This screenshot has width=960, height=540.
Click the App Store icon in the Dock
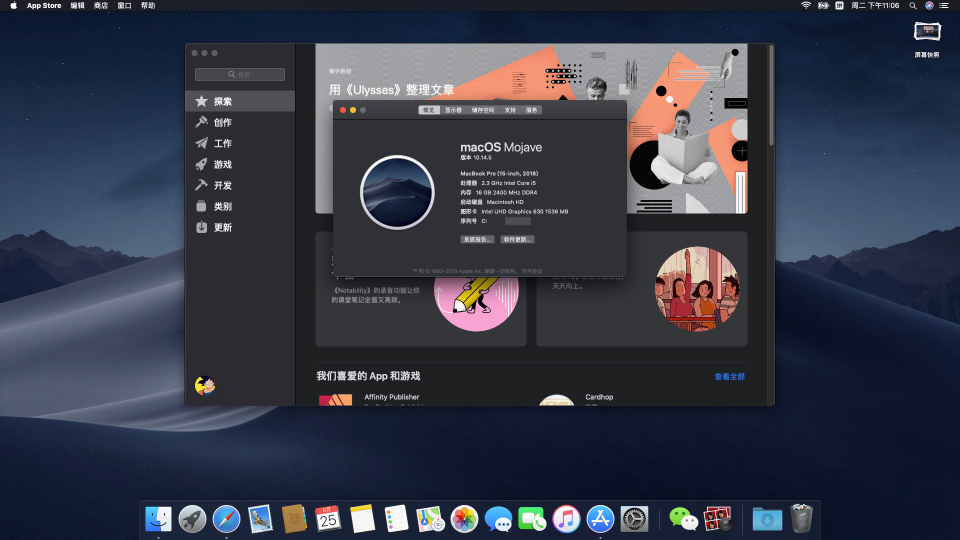(x=600, y=519)
